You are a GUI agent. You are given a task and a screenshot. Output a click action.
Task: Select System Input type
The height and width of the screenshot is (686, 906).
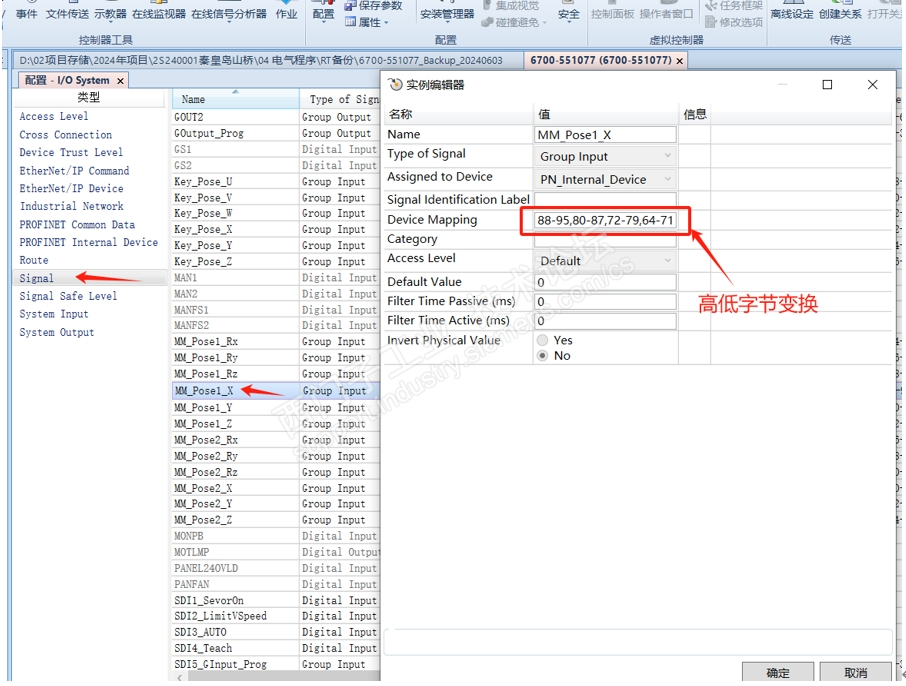click(x=54, y=314)
